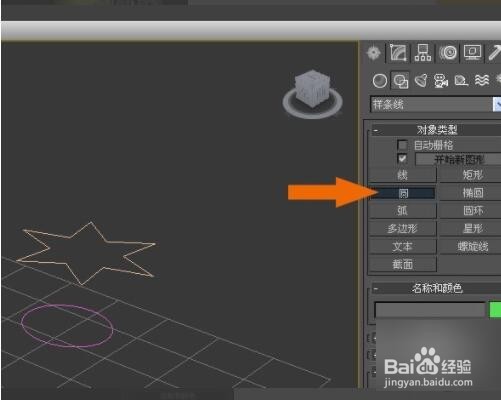
Task: Choose the 星形 star button
Action: click(x=472, y=229)
